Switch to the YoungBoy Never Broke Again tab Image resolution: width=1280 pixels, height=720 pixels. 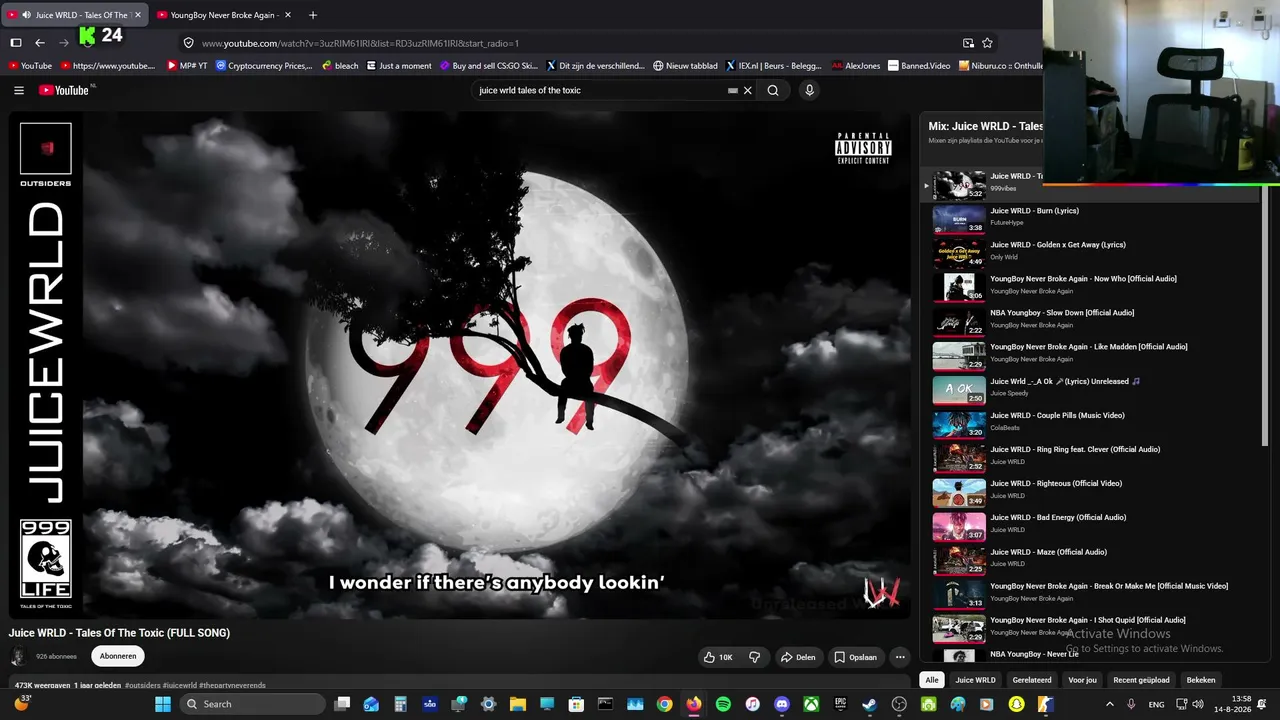pos(224,15)
